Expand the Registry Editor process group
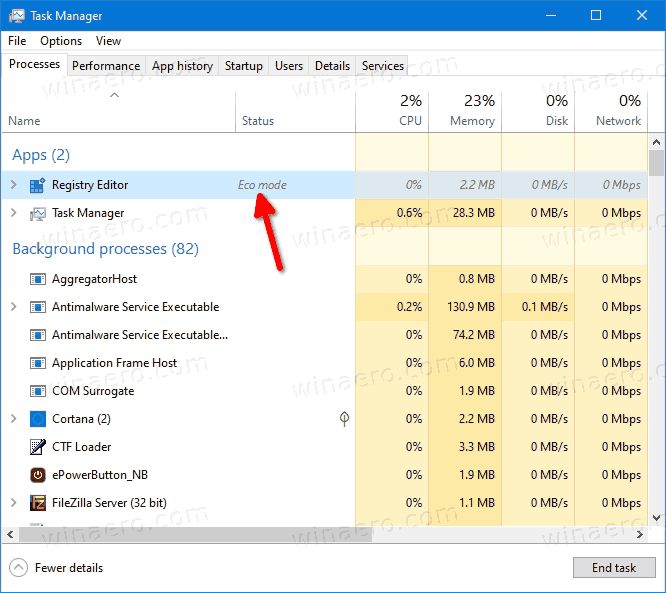The width and height of the screenshot is (666, 593). coord(13,185)
